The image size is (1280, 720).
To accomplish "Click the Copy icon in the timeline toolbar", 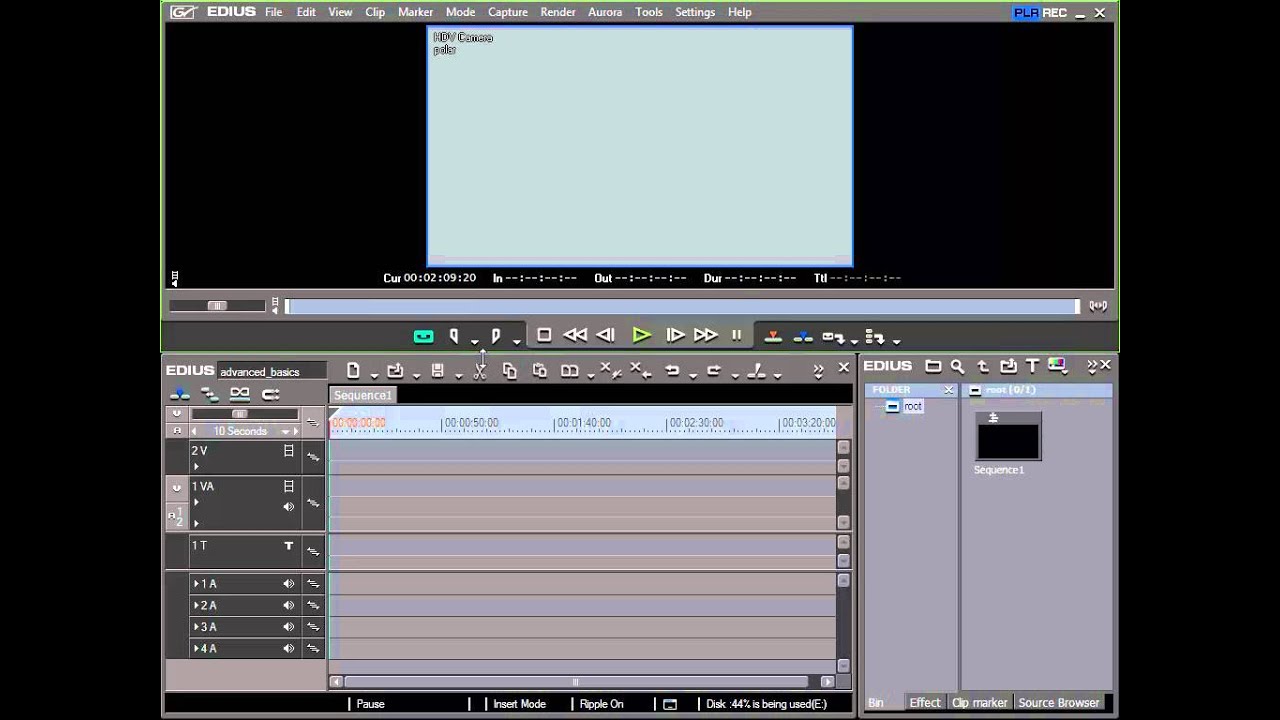I will point(510,371).
